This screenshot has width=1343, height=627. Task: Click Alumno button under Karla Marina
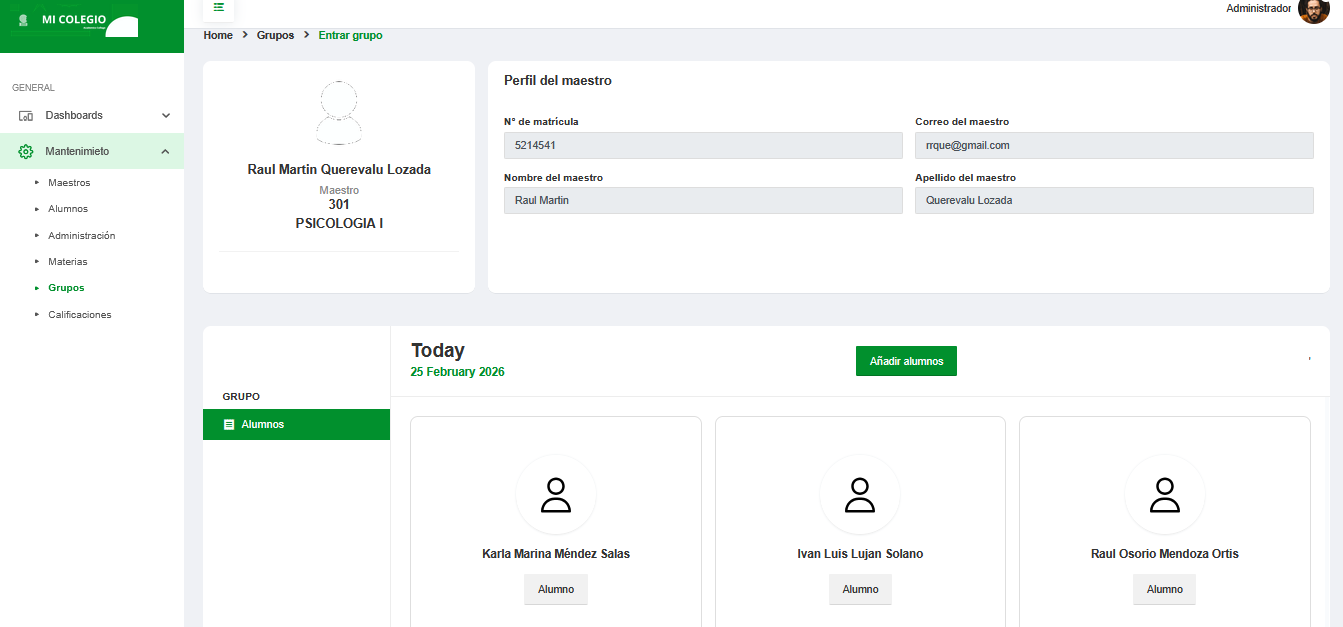(555, 590)
